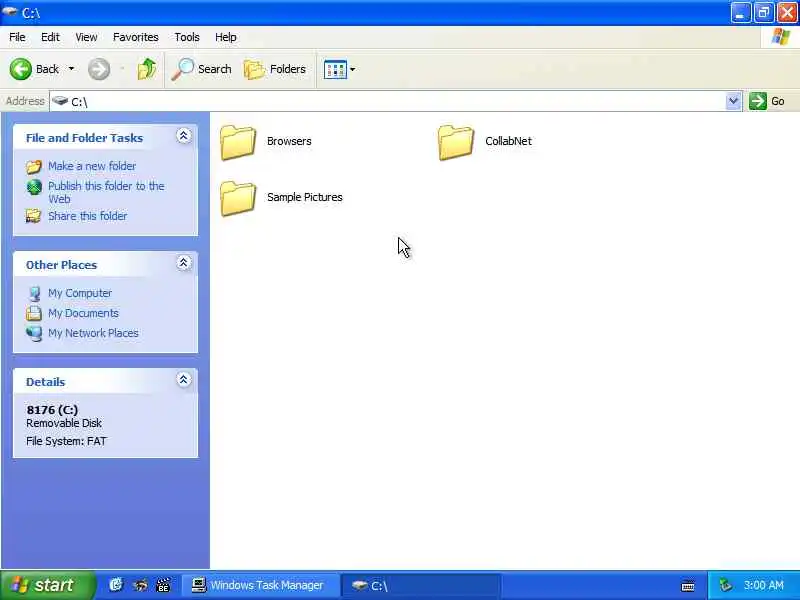Click Make a new folder link

[x=92, y=166]
